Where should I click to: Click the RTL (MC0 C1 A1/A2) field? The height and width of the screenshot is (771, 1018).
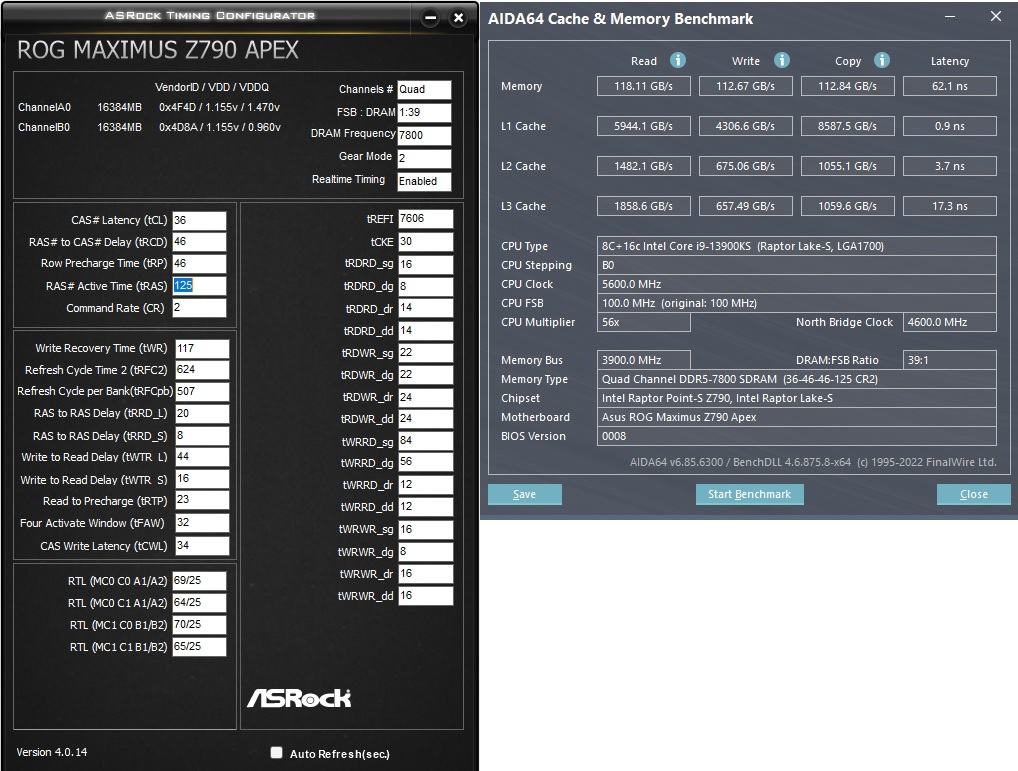(x=199, y=603)
